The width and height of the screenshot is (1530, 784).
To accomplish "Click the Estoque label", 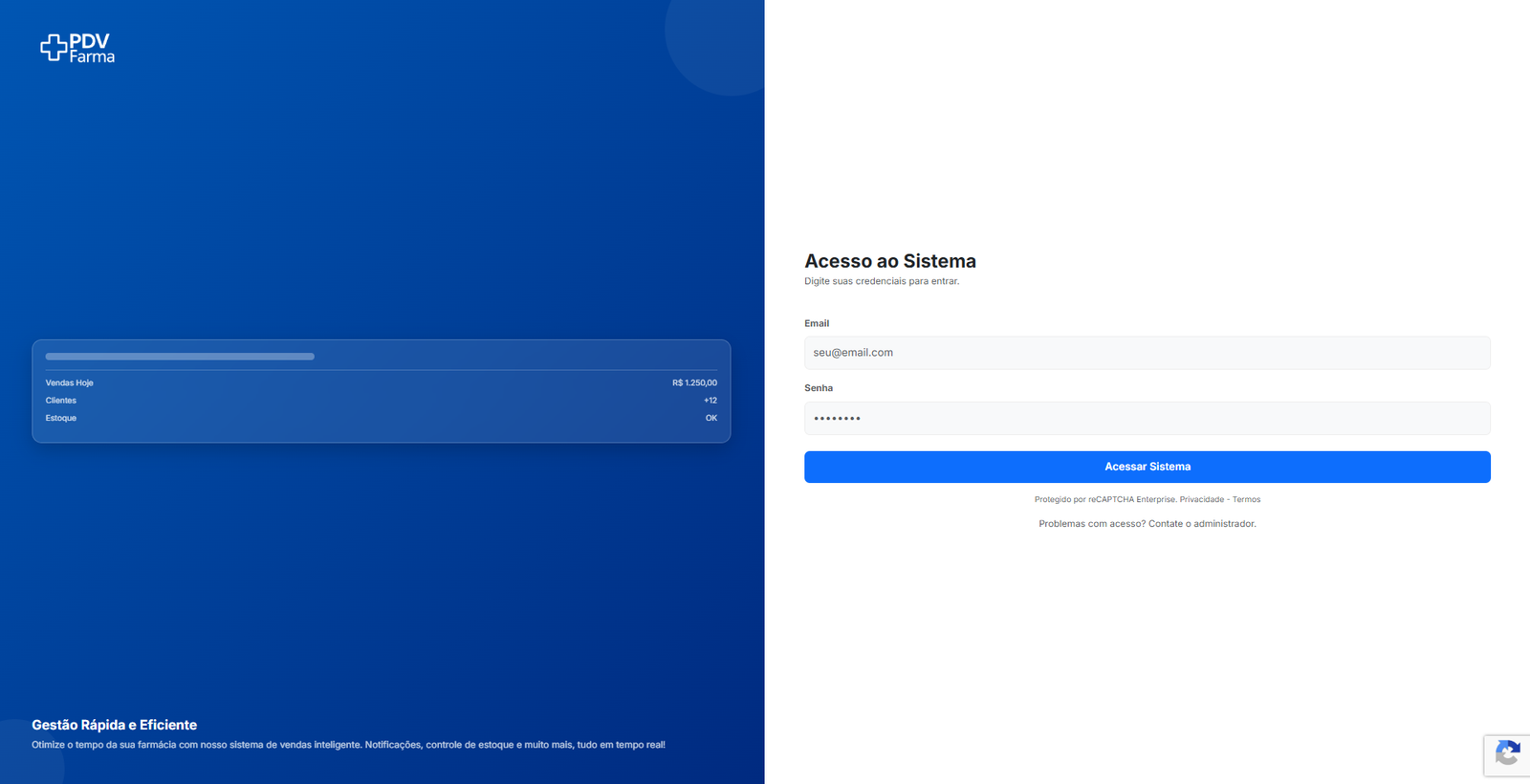I will coord(61,418).
